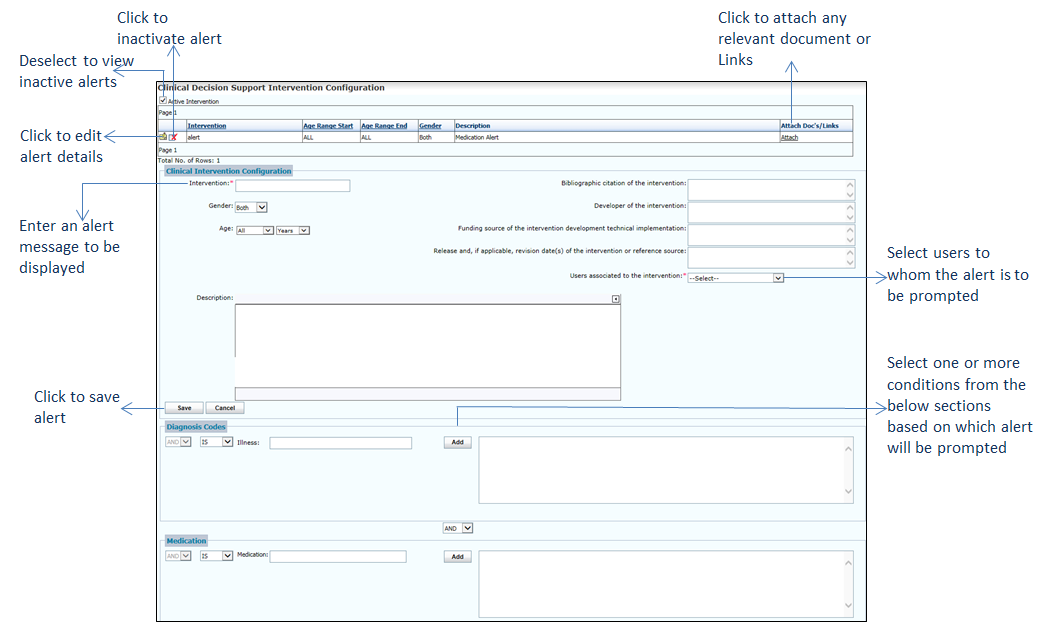Viewport: 1046px width, 637px height.
Task: Focus the Medication input field
Action: pyautogui.click(x=338, y=557)
